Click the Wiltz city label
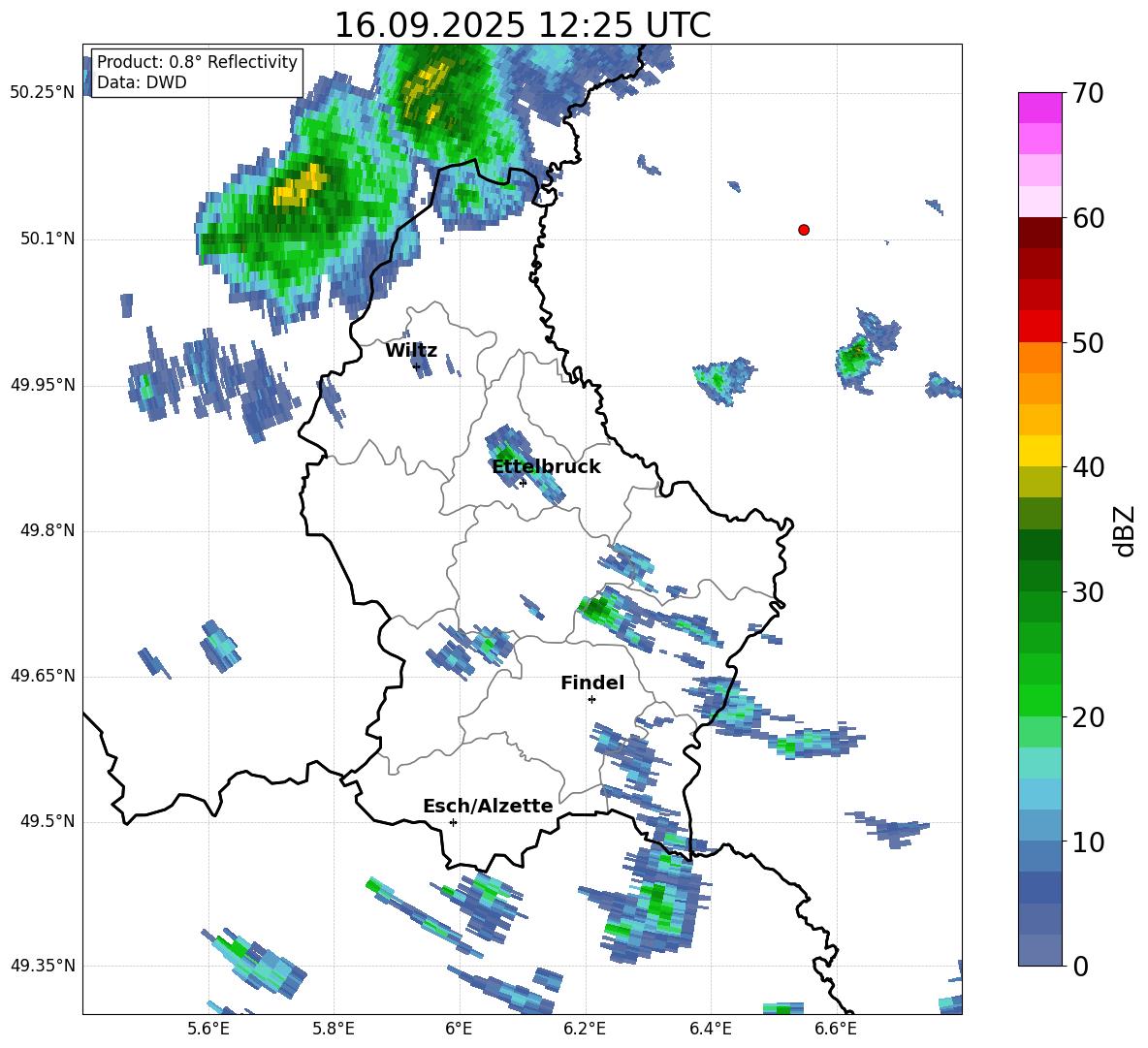 pyautogui.click(x=411, y=351)
